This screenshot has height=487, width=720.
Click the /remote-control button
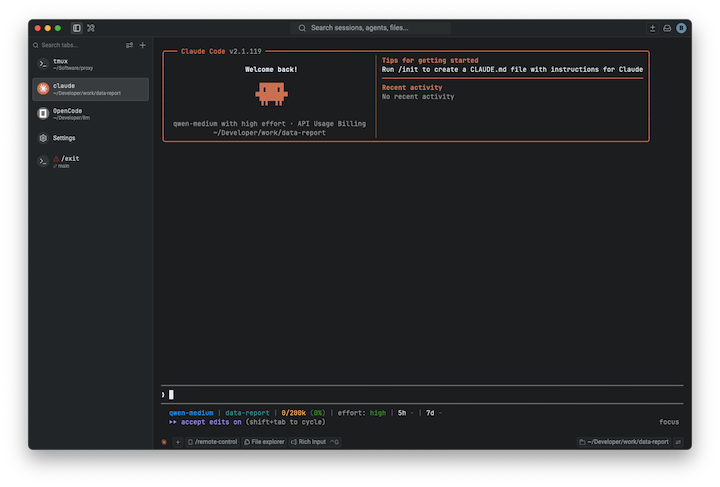(212, 442)
